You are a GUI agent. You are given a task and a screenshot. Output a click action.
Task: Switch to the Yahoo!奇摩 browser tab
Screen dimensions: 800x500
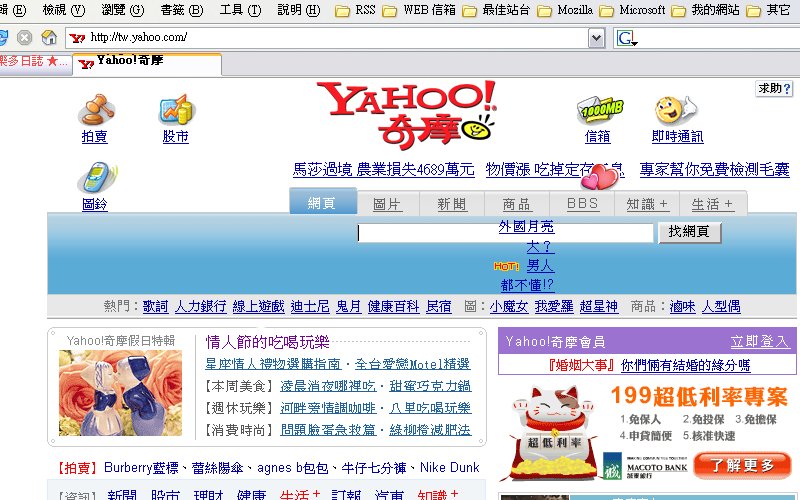[x=147, y=63]
